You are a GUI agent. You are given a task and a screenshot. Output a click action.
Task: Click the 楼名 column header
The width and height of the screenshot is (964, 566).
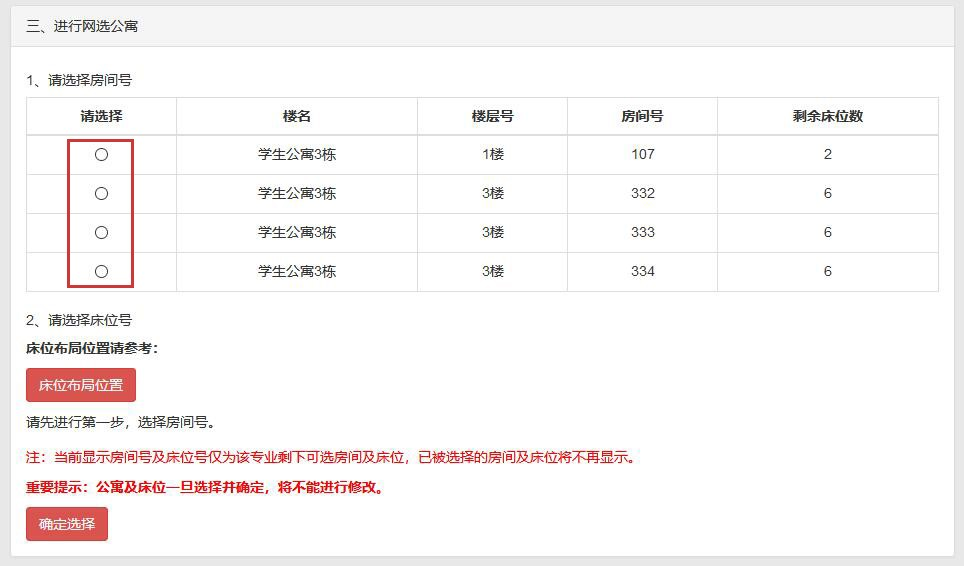pyautogui.click(x=297, y=116)
